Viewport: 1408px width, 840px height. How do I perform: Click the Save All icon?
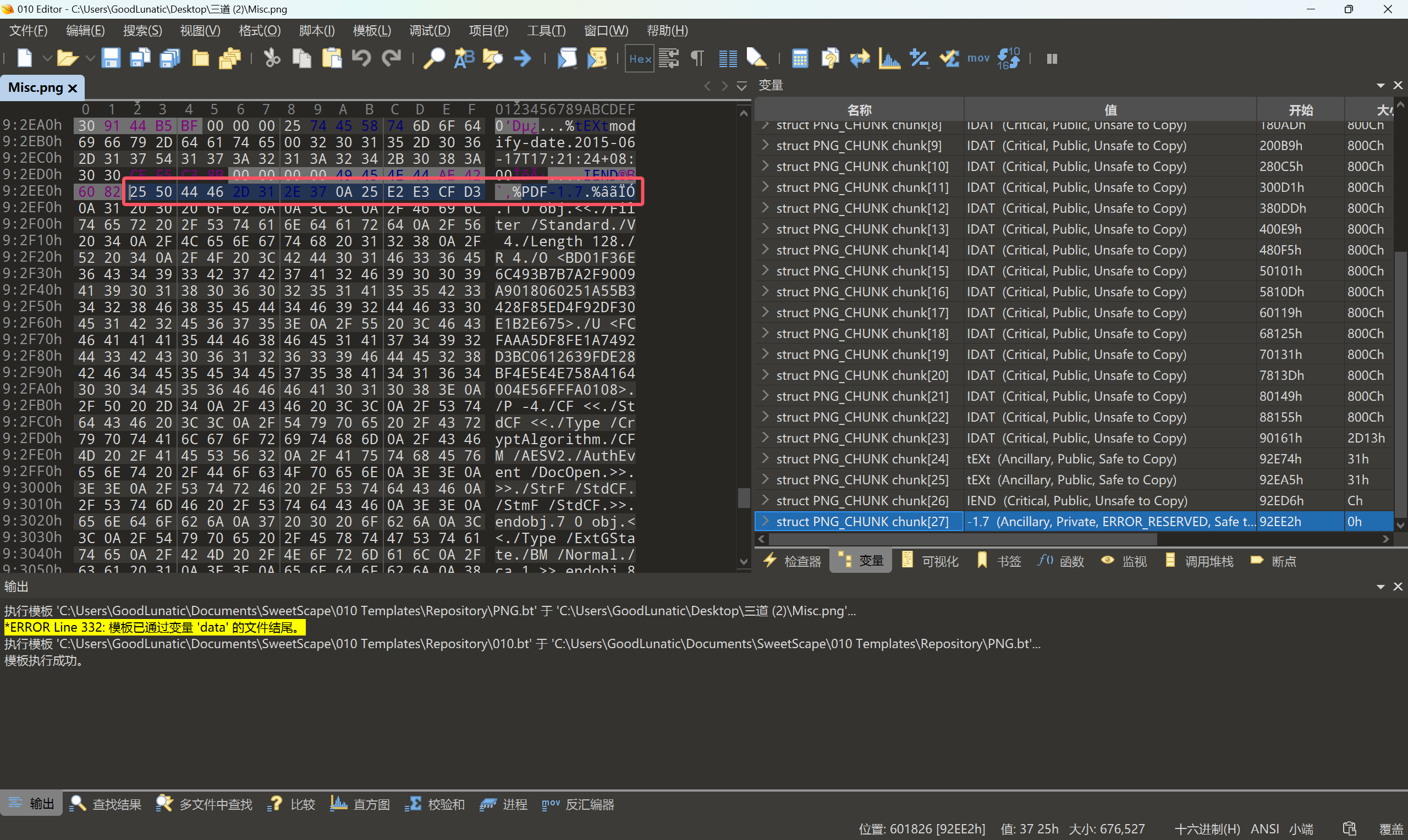pyautogui.click(x=170, y=58)
